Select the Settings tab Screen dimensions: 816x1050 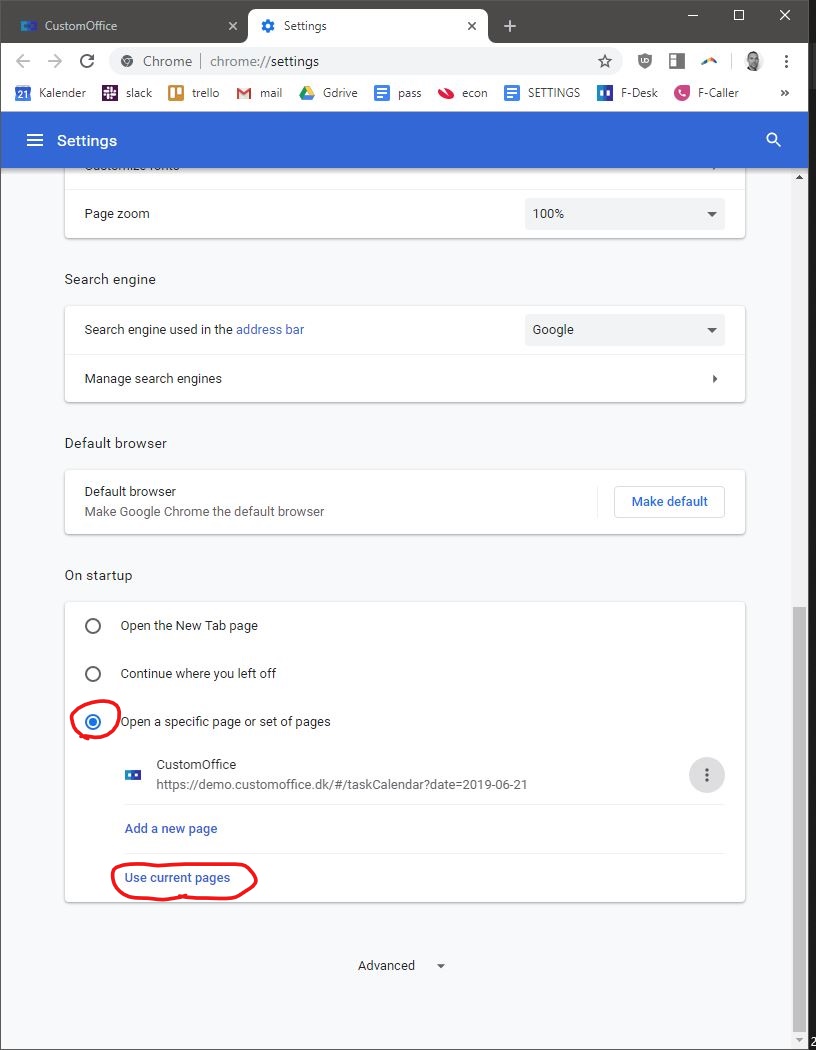367,26
